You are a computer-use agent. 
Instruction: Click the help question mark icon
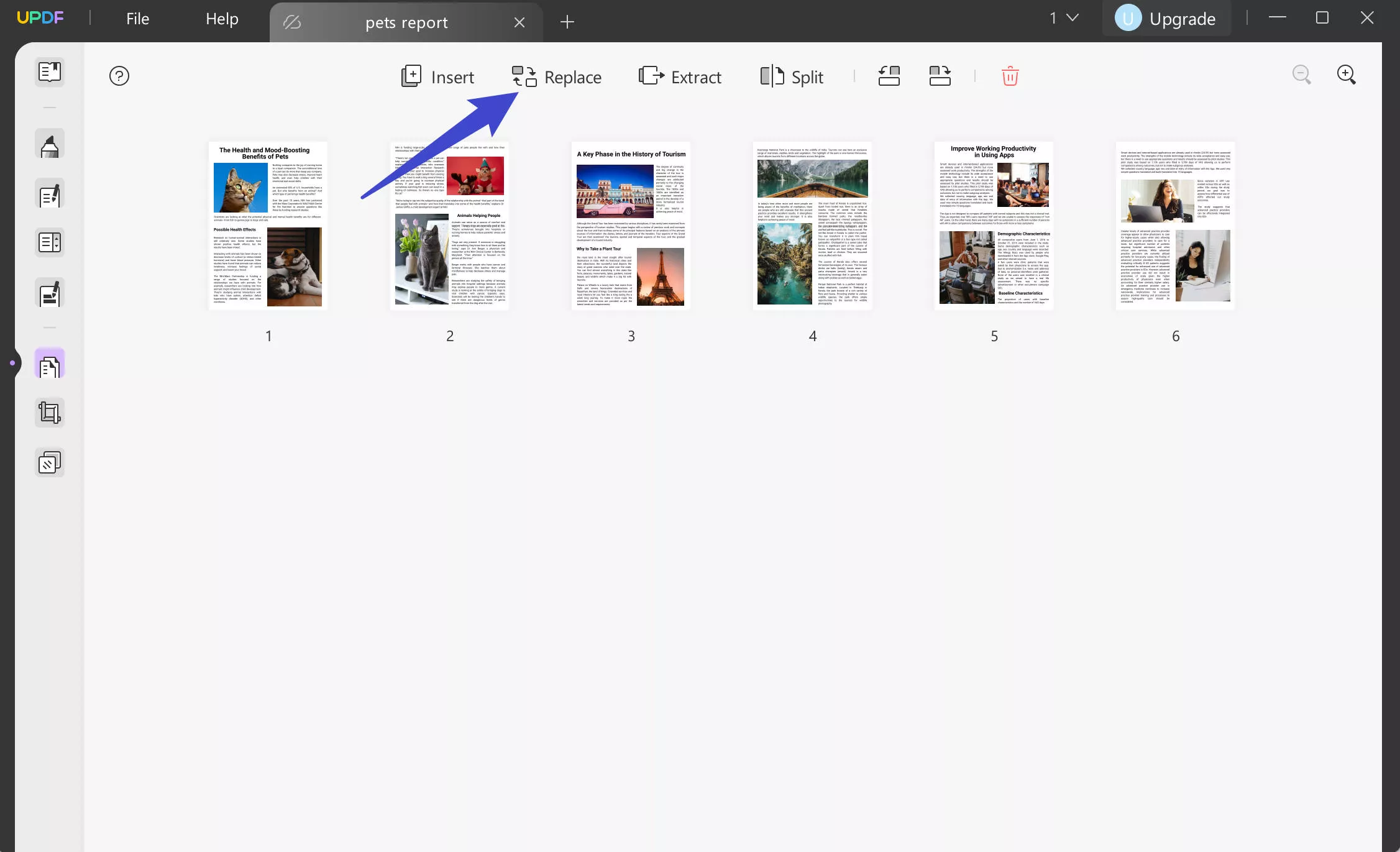pyautogui.click(x=119, y=76)
